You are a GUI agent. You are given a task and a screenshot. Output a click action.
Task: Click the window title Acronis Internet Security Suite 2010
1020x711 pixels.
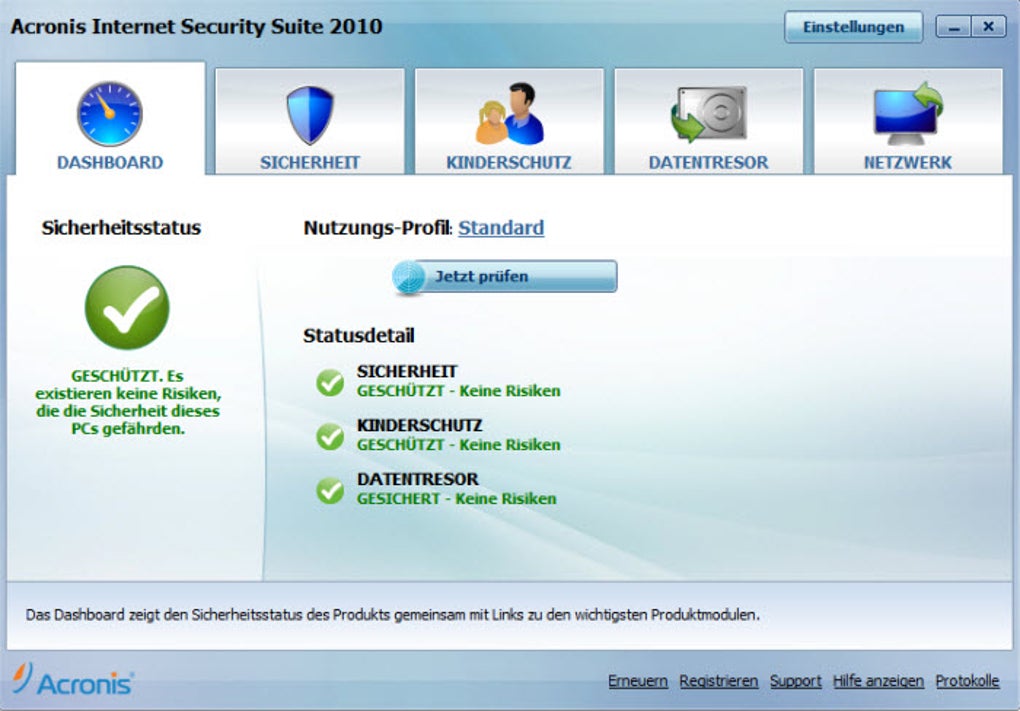point(196,27)
